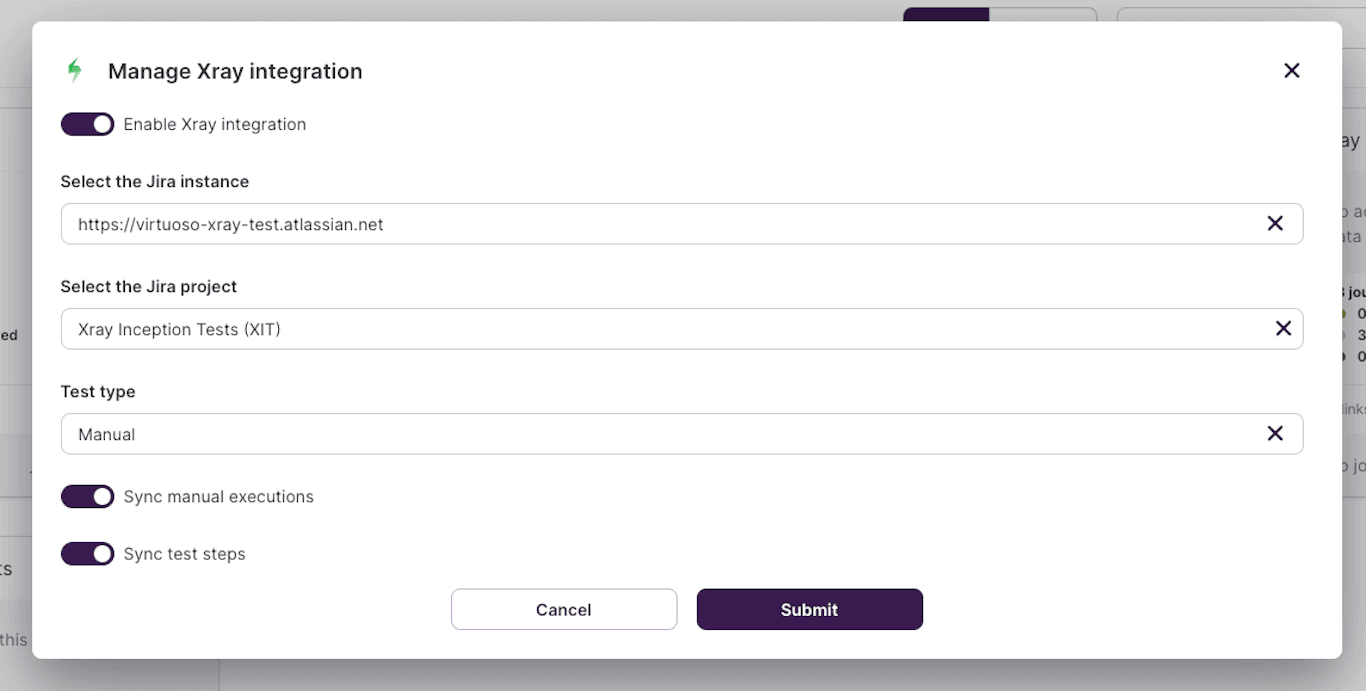Screen dimensions: 1366x691
Task: Close the Manage Xray integration dialog
Action: [1292, 70]
